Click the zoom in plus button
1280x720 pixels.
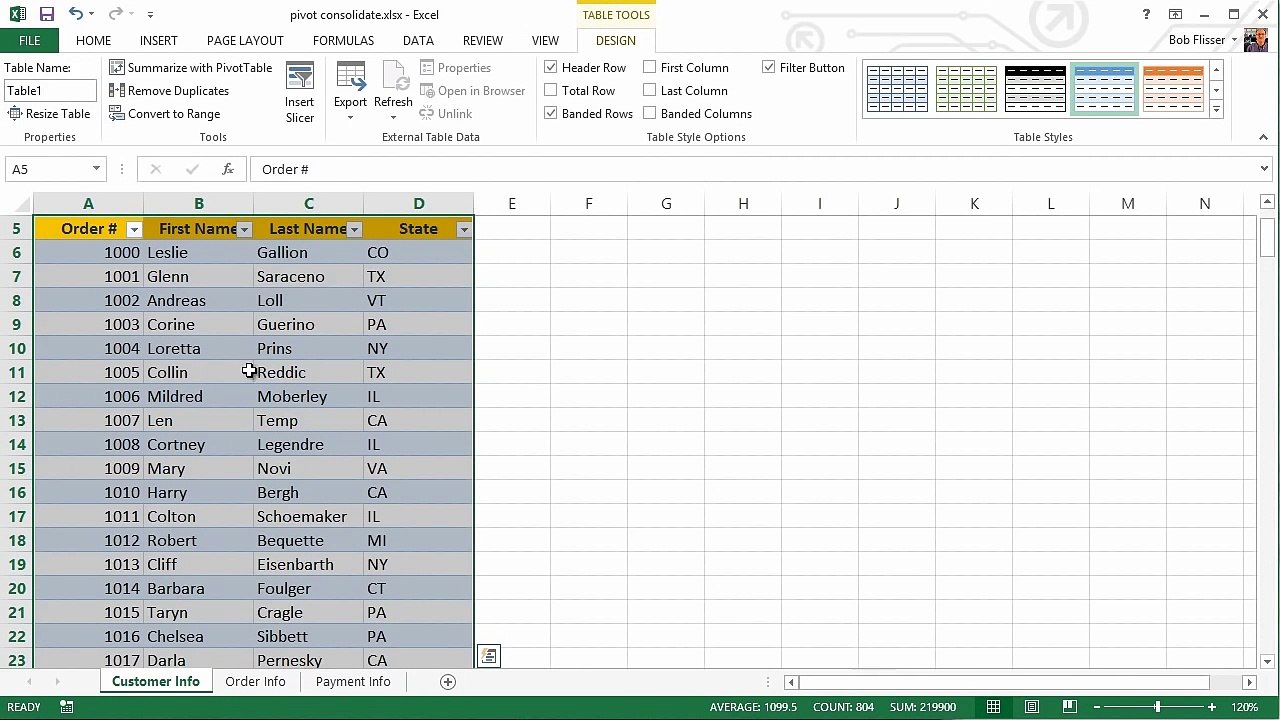click(1211, 707)
